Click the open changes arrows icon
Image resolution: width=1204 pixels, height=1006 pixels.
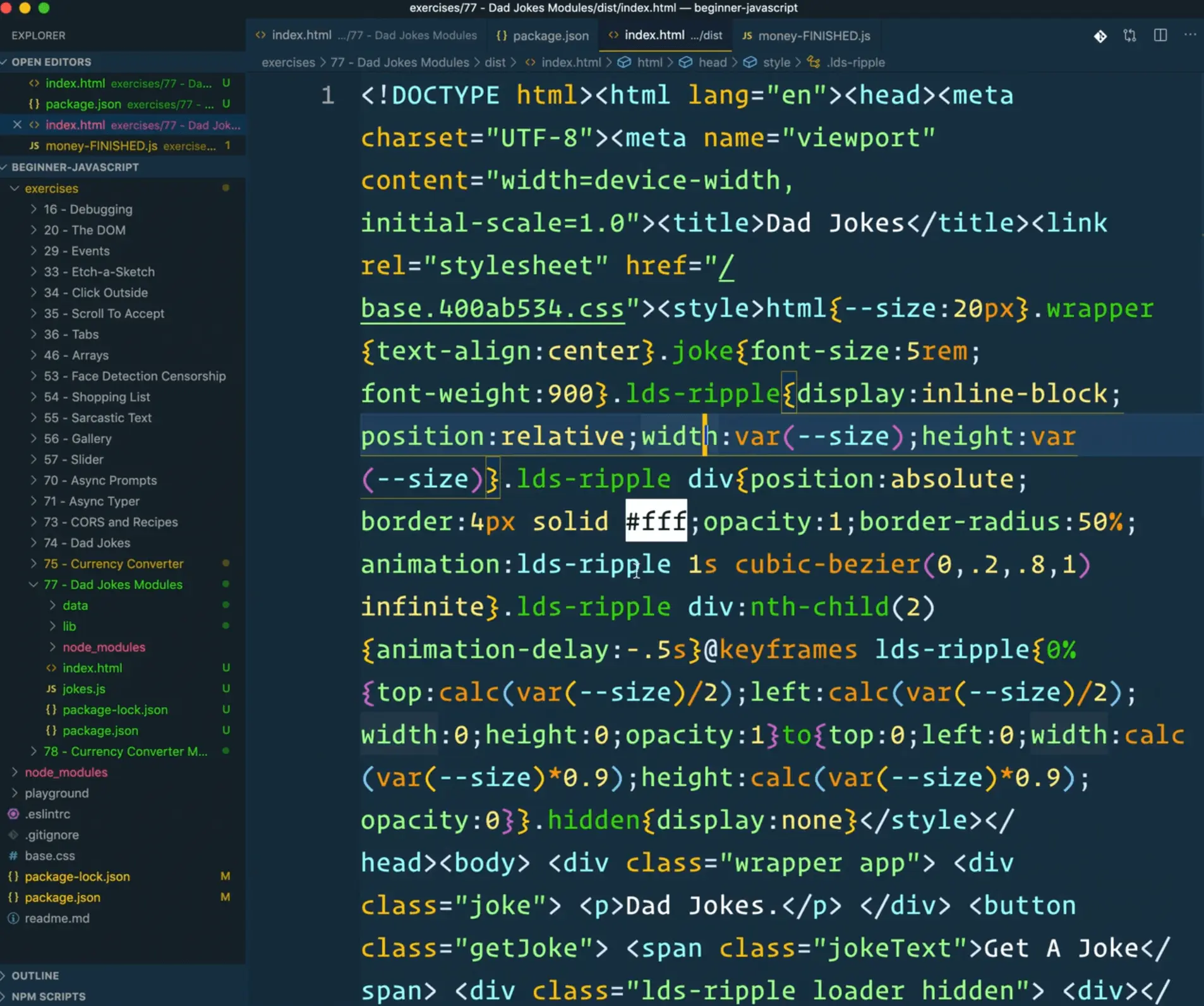pyautogui.click(x=1131, y=36)
